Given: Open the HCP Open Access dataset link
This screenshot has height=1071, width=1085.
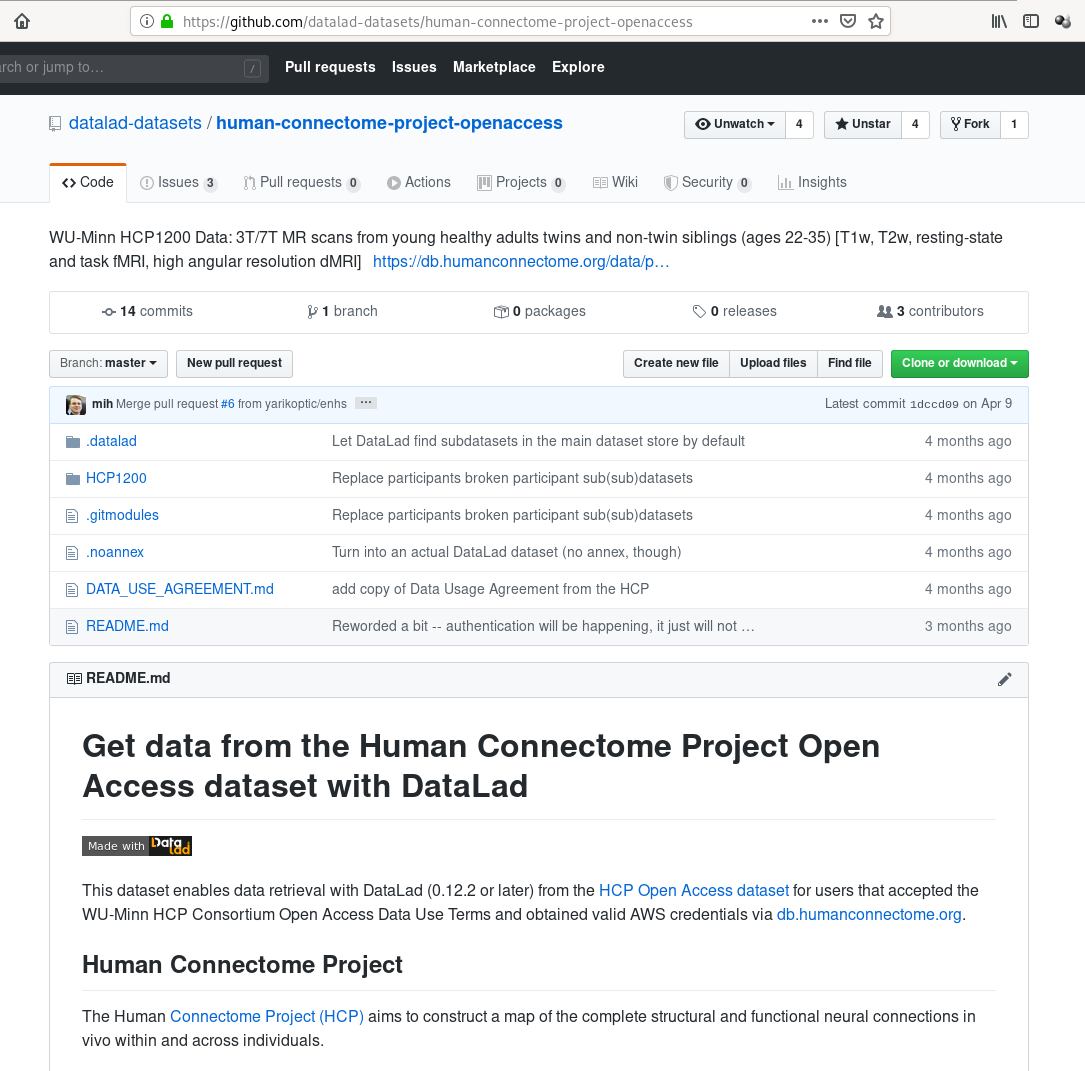Looking at the screenshot, I should click(693, 890).
